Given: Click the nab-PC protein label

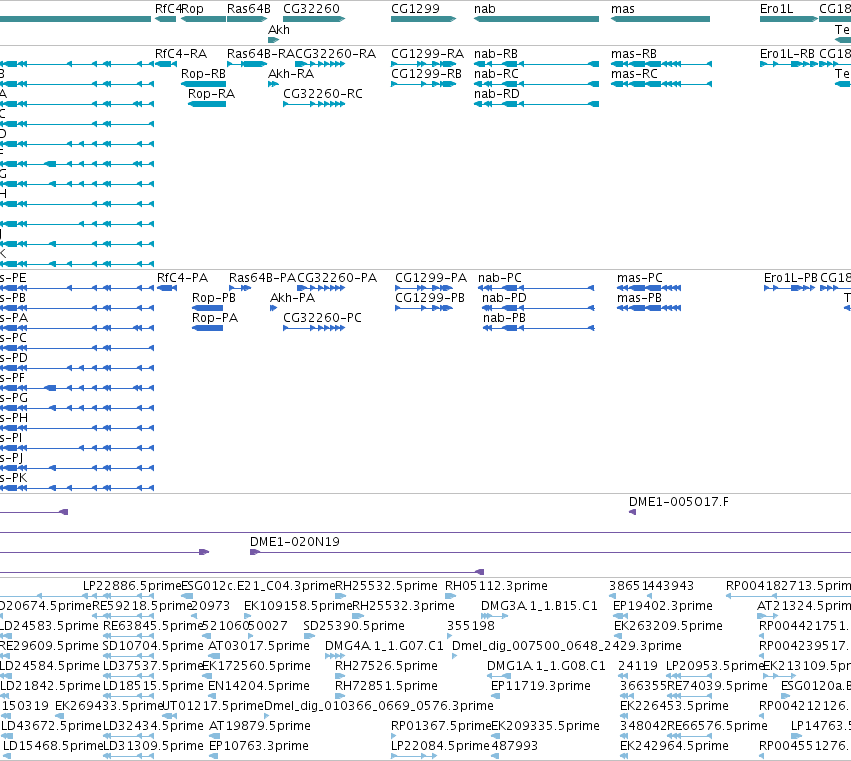Looking at the screenshot, I should [x=499, y=278].
